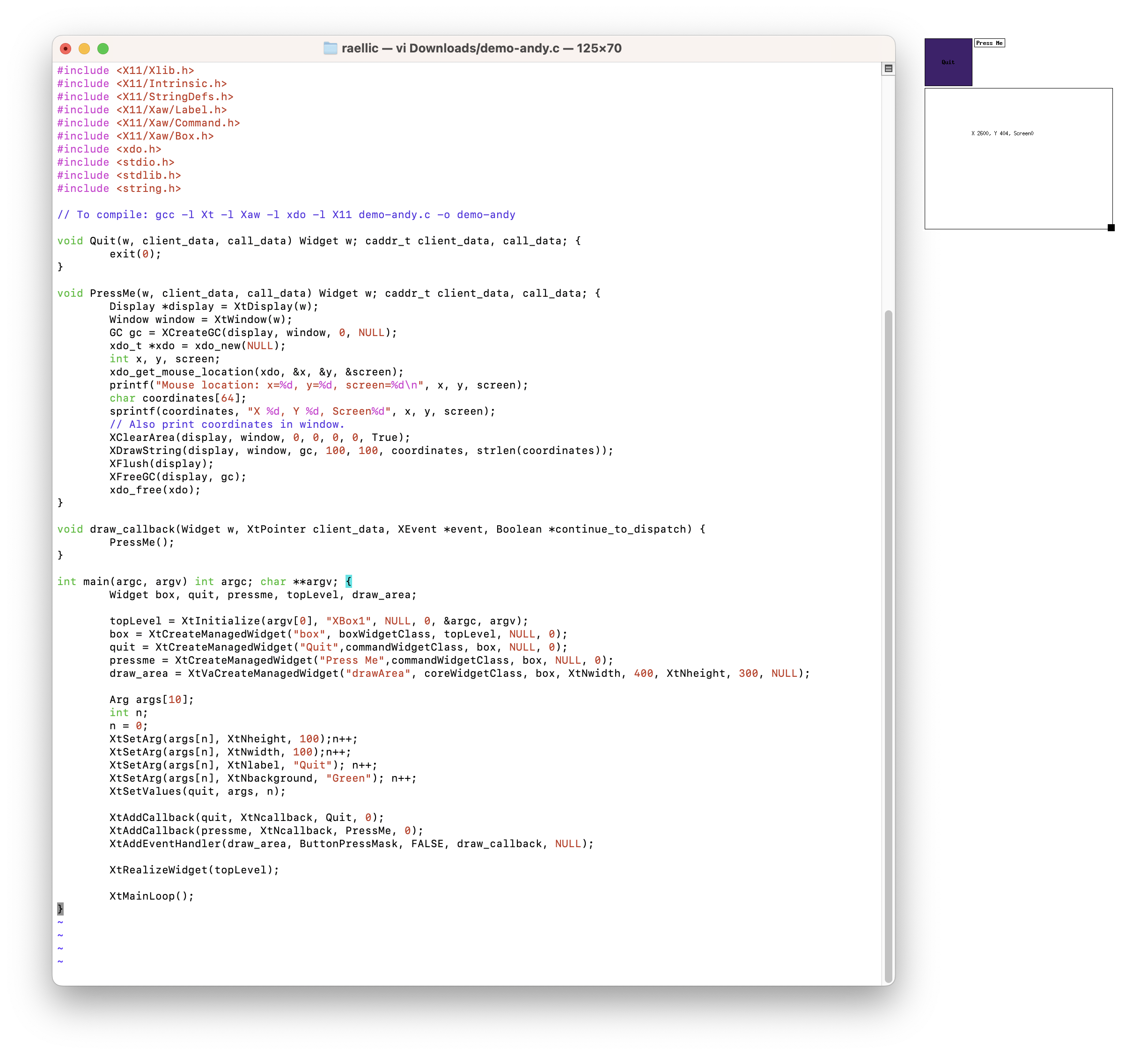Image resolution: width=1148 pixels, height=1055 pixels.
Task: Click the 'PressMe();' call line
Action: coord(142,542)
